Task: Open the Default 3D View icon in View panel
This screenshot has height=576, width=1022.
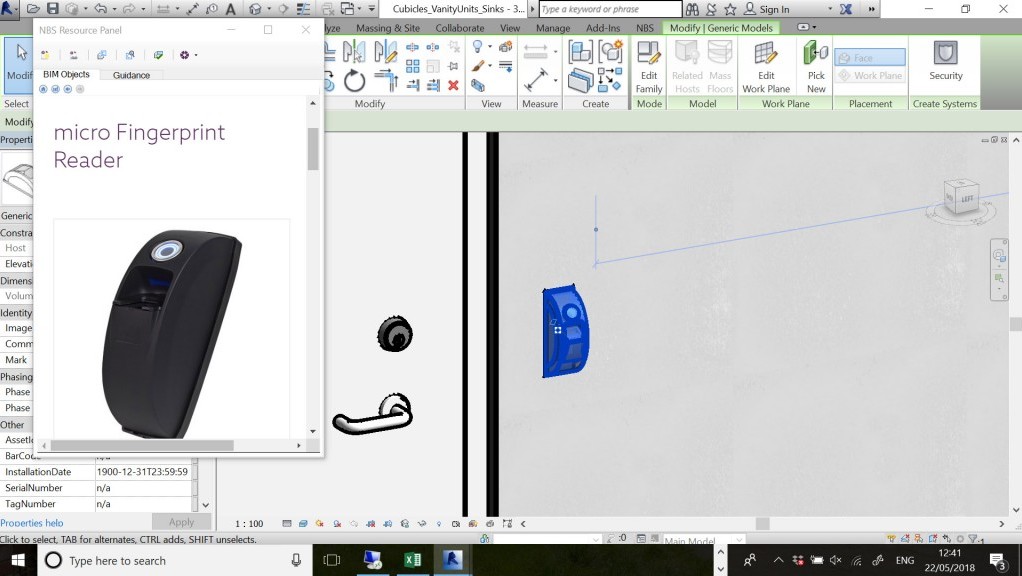Action: tap(475, 87)
